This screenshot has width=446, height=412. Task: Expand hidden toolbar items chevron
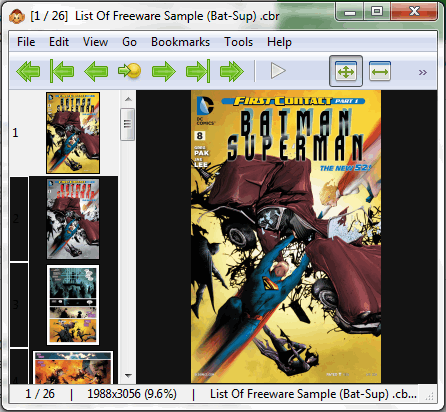click(423, 72)
